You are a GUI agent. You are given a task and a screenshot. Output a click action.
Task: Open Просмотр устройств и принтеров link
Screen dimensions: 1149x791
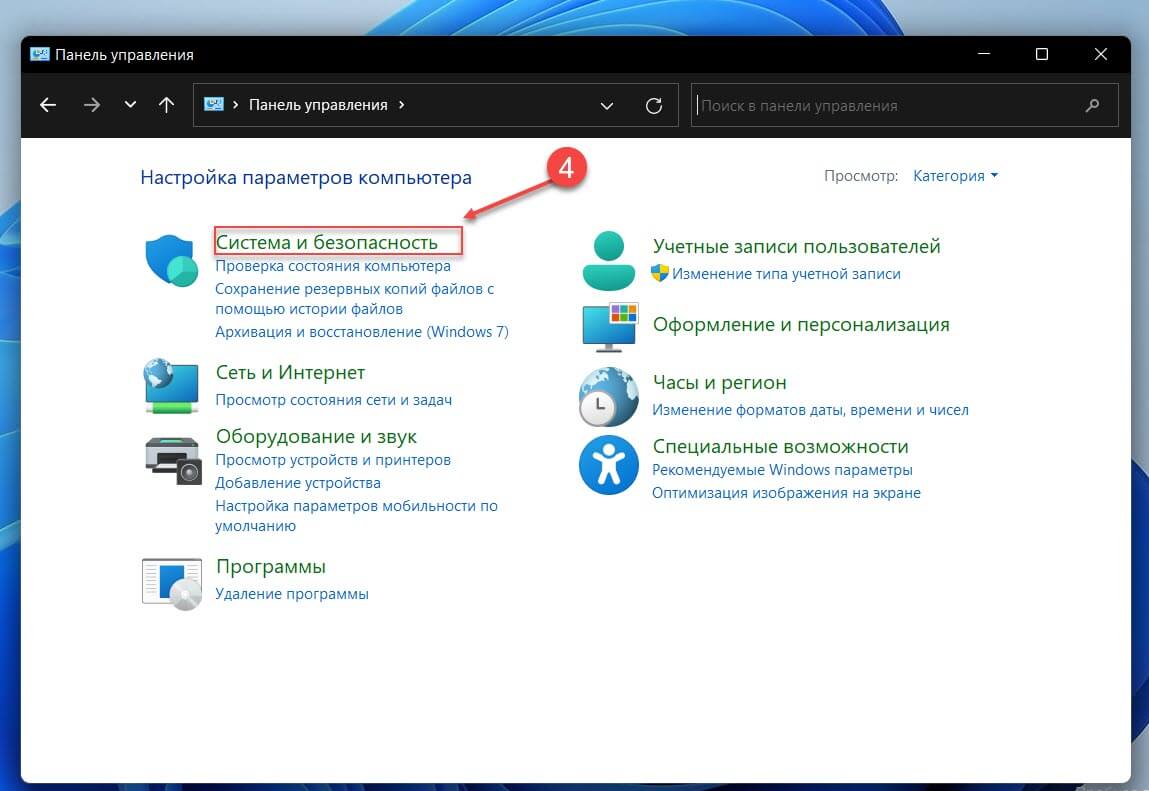tap(333, 460)
